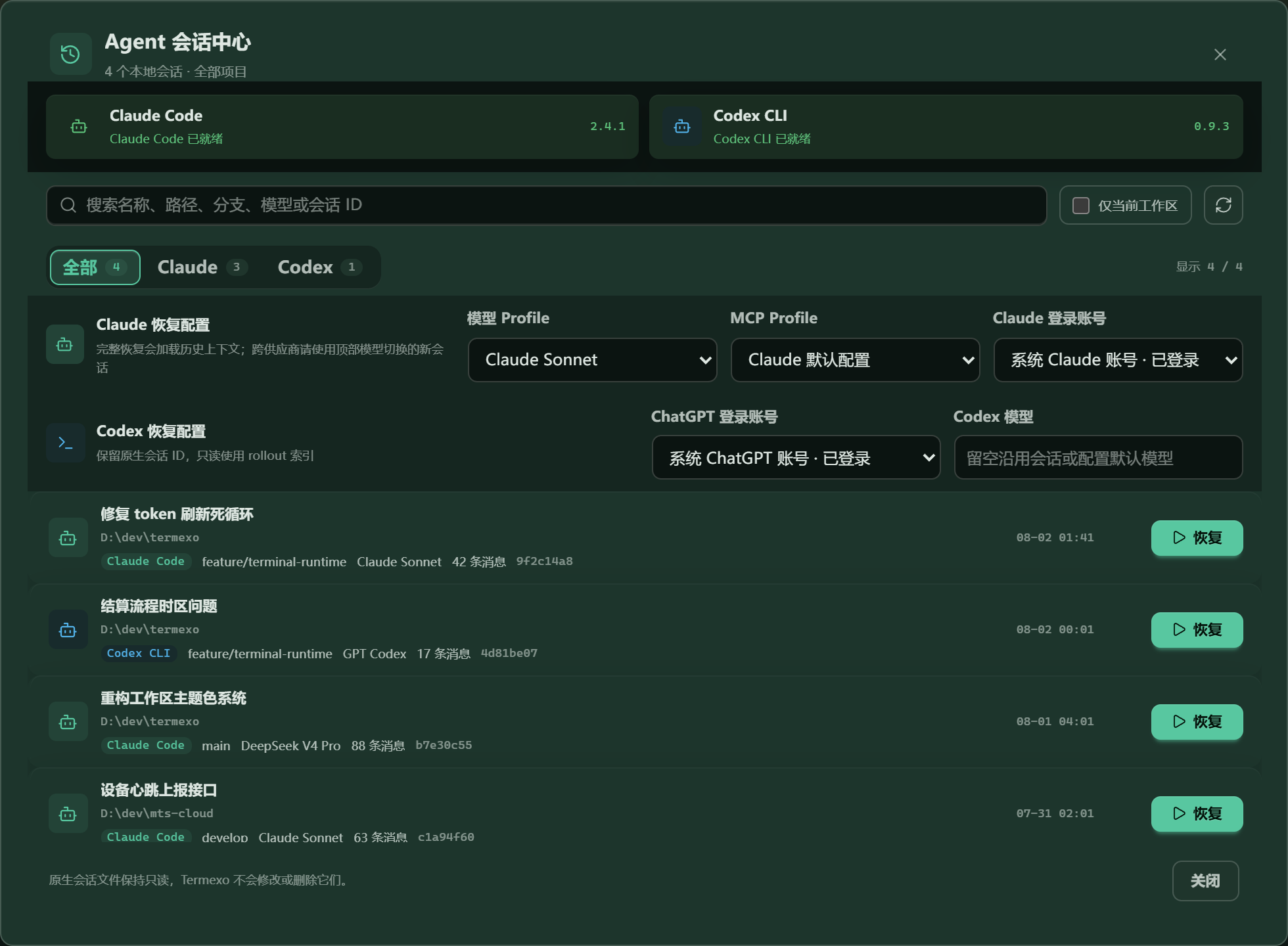Enable the 仅当前工作区 checkbox
The height and width of the screenshot is (946, 1288).
click(1081, 206)
